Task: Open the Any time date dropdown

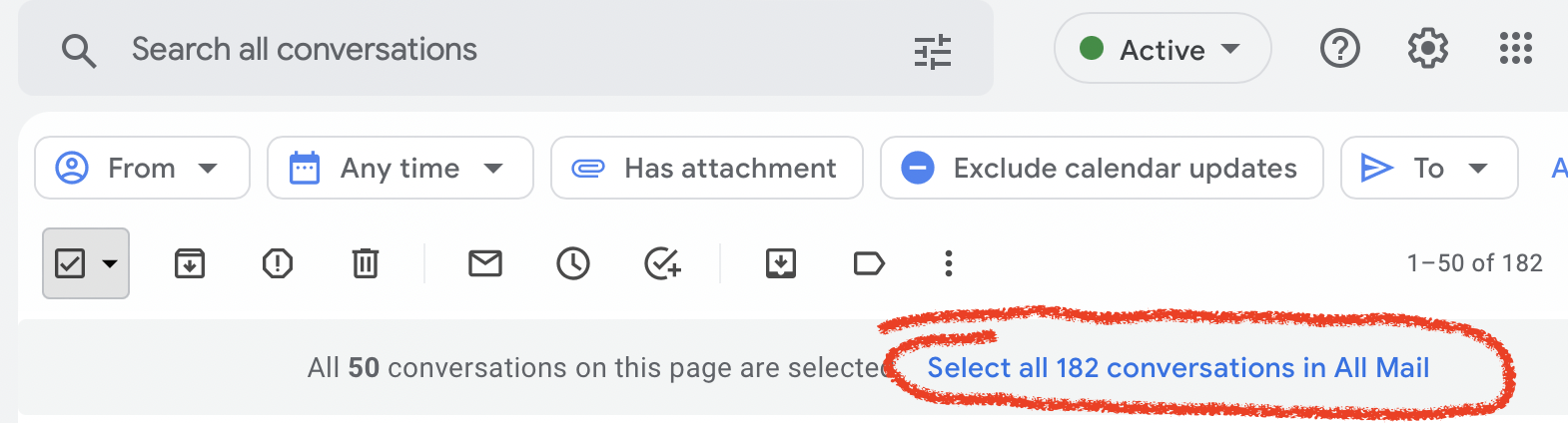Action: pos(399,168)
